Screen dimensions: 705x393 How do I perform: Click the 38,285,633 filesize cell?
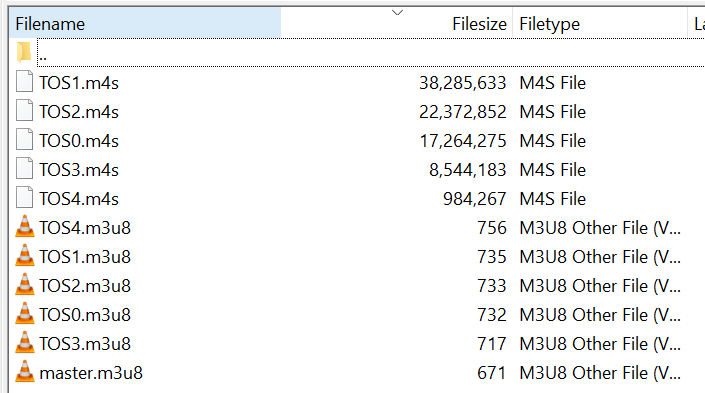463,83
